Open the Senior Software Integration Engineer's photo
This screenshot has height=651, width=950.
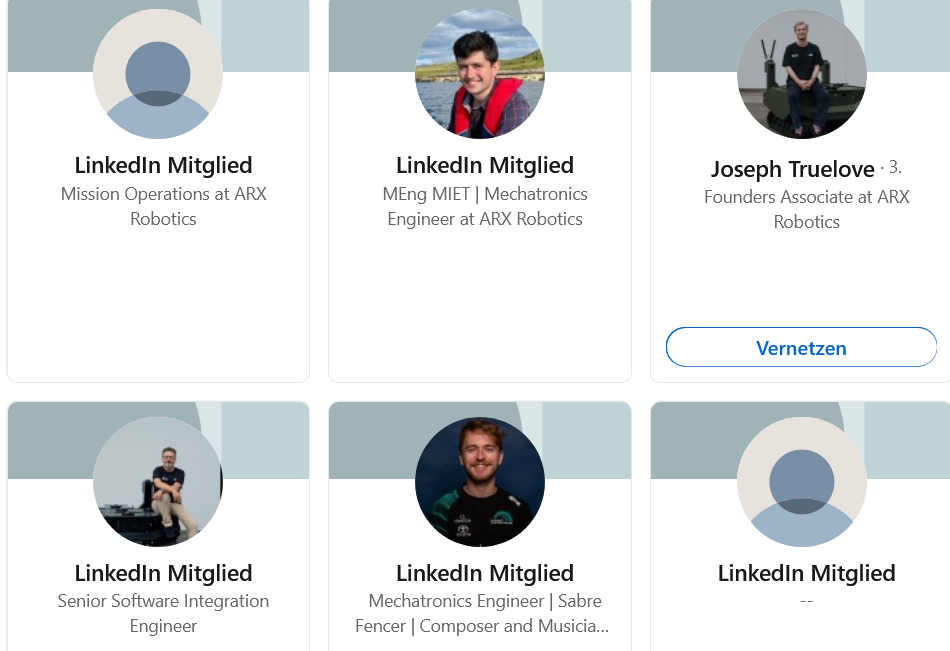pos(158,482)
